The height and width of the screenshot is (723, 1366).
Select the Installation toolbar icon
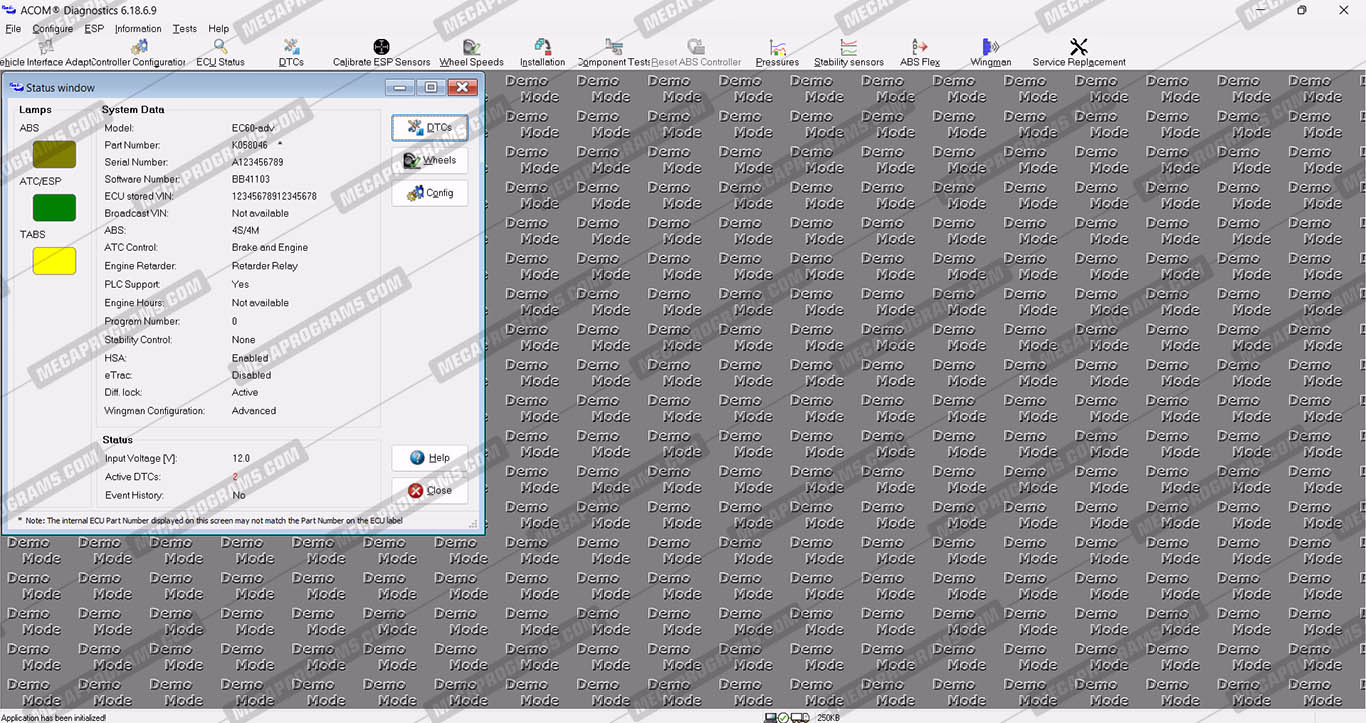coord(542,48)
